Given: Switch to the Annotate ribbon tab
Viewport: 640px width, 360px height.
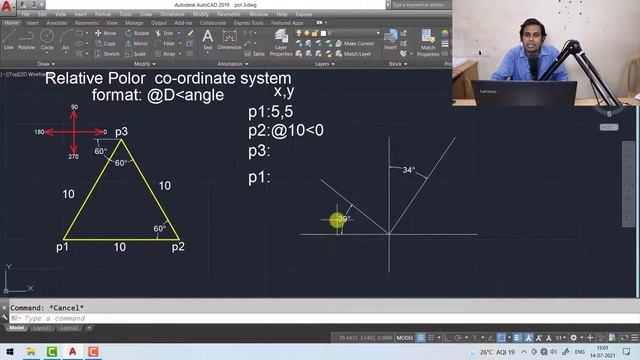Looking at the screenshot, I should (x=57, y=23).
